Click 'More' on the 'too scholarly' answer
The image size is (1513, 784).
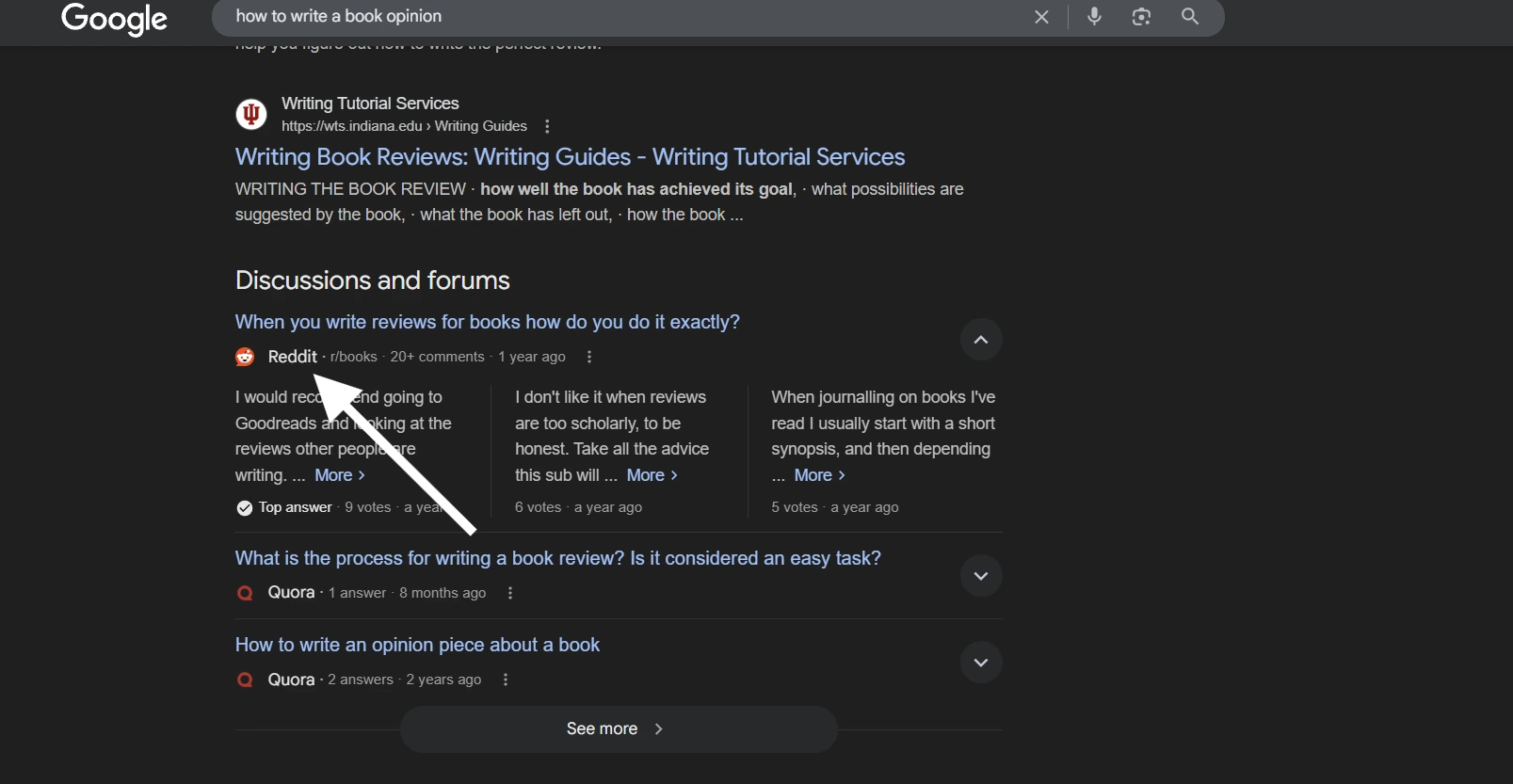(652, 475)
